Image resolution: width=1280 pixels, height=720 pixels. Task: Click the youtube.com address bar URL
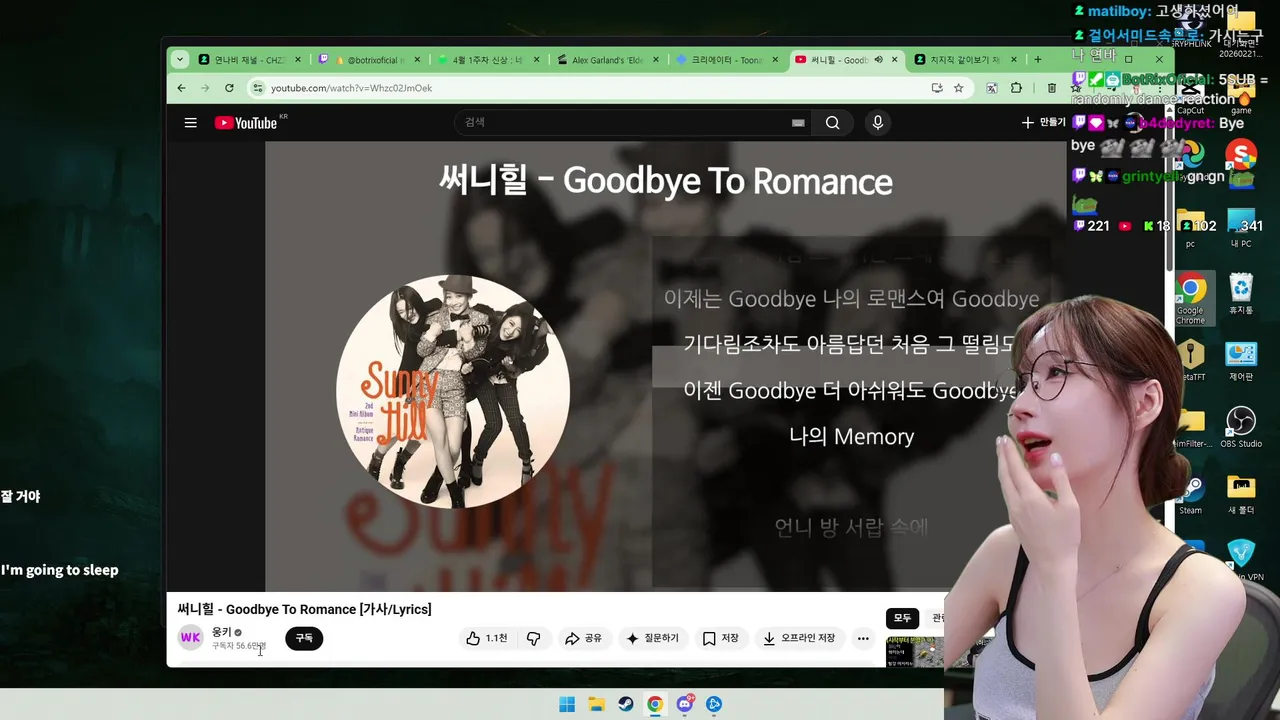coord(351,88)
